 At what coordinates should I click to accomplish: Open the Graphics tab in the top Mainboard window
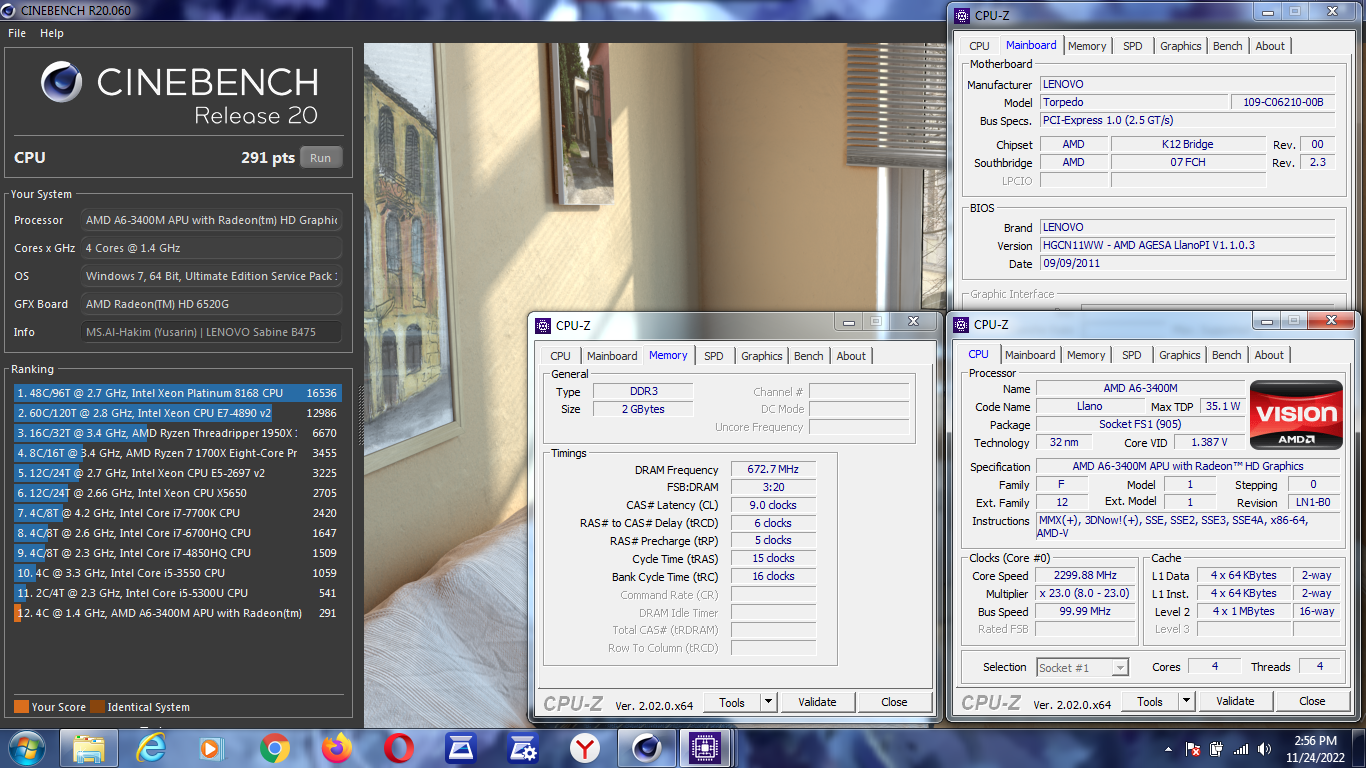pyautogui.click(x=1181, y=46)
